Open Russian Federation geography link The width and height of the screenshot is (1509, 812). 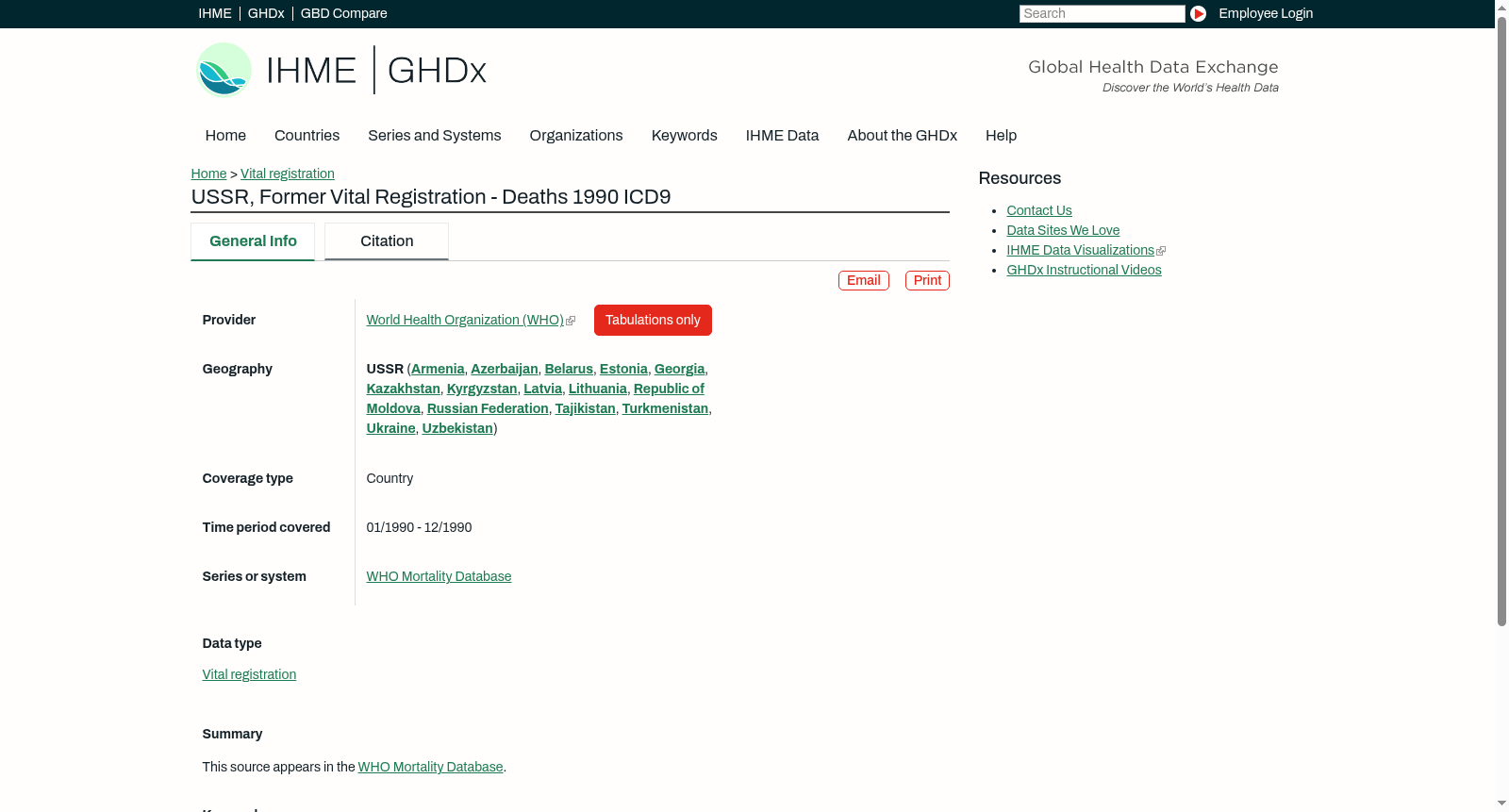[488, 409]
